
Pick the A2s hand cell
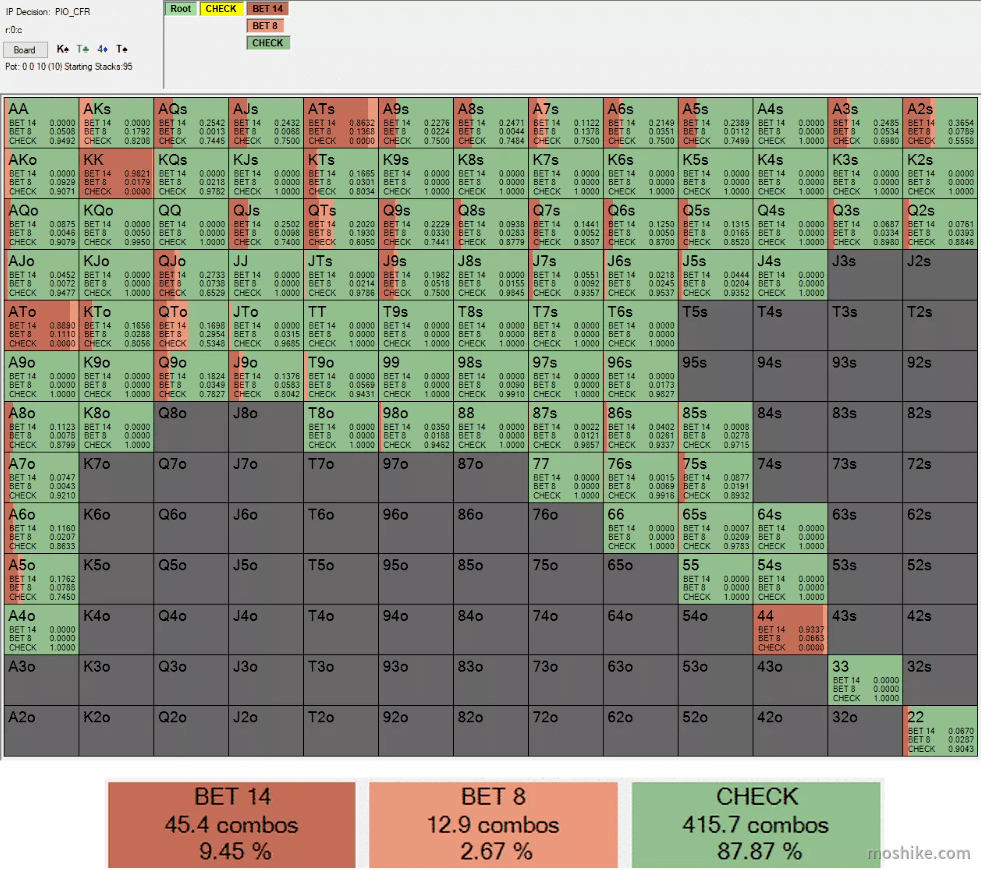[940, 123]
